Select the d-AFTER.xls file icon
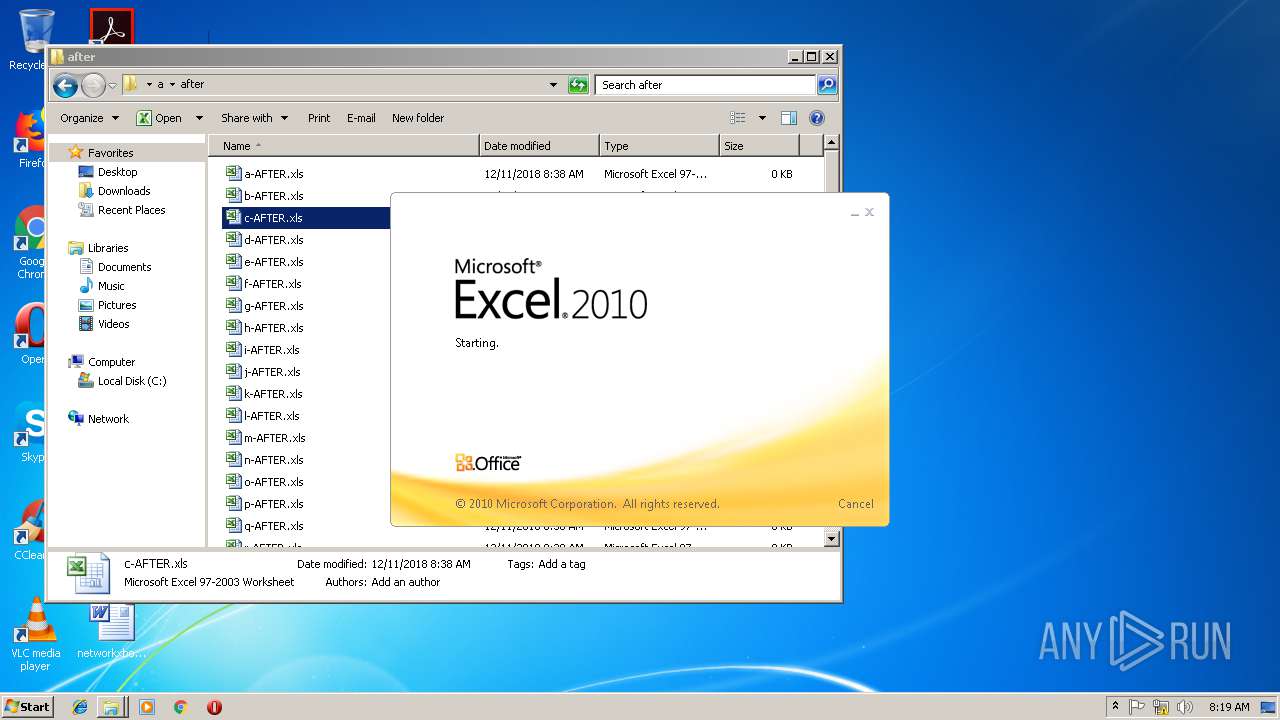1280x720 pixels. pos(233,239)
